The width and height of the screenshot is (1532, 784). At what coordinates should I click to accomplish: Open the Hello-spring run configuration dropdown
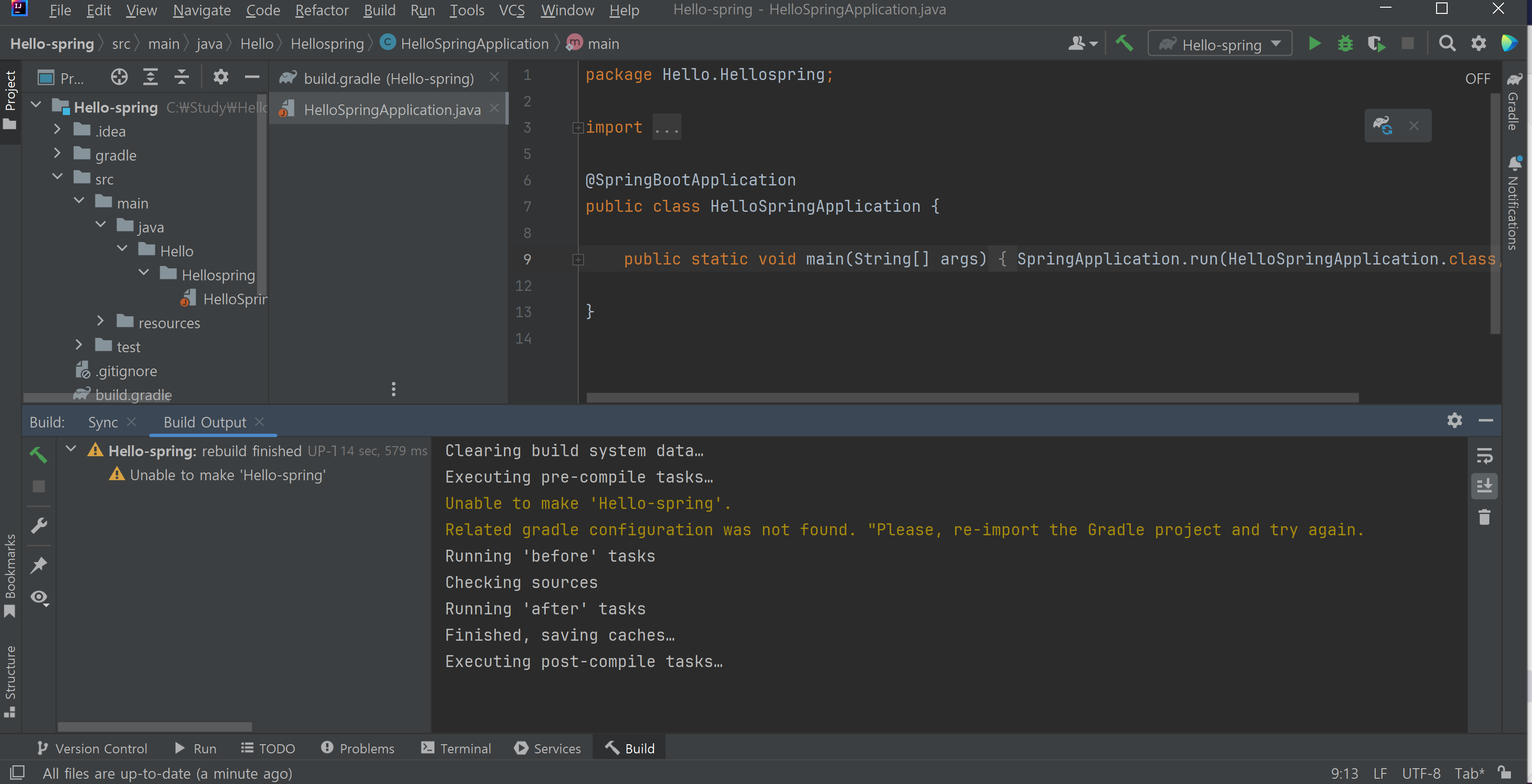click(x=1220, y=44)
